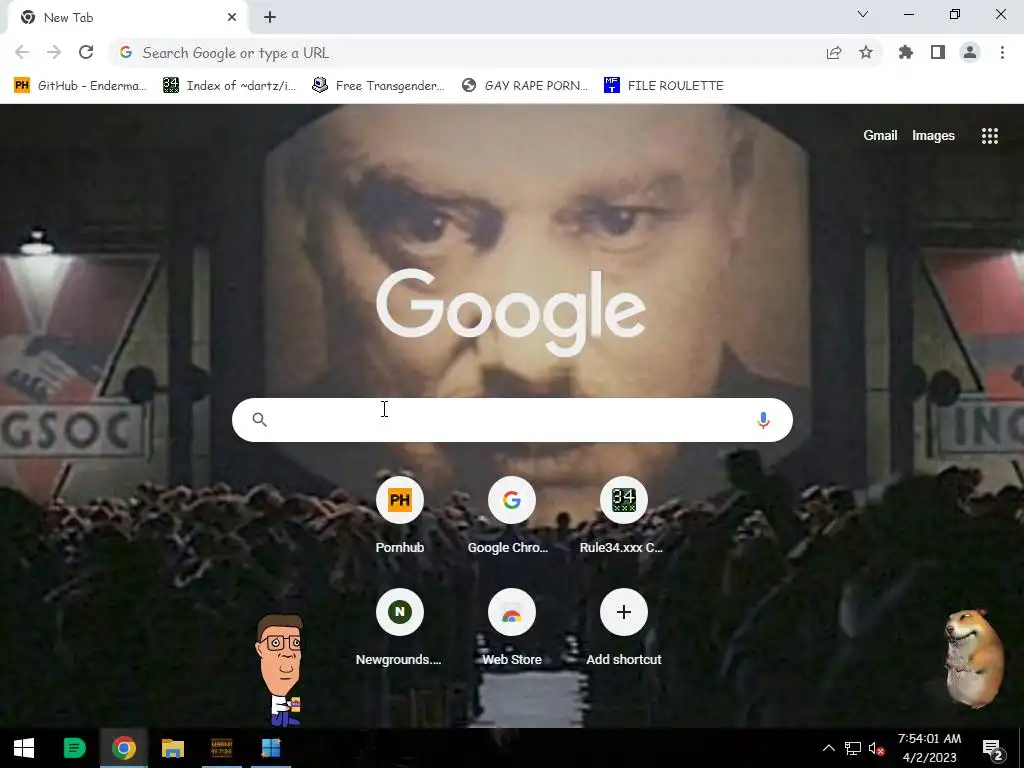Open the Extensions puzzle icon

coord(906,52)
